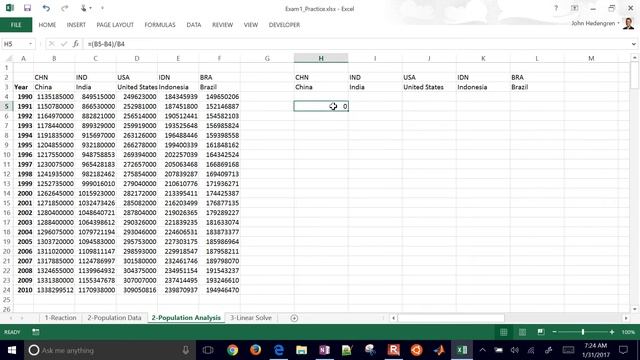This screenshot has height=360, width=640.
Task: Click the macro record icon in status bar
Action: pos(36,332)
